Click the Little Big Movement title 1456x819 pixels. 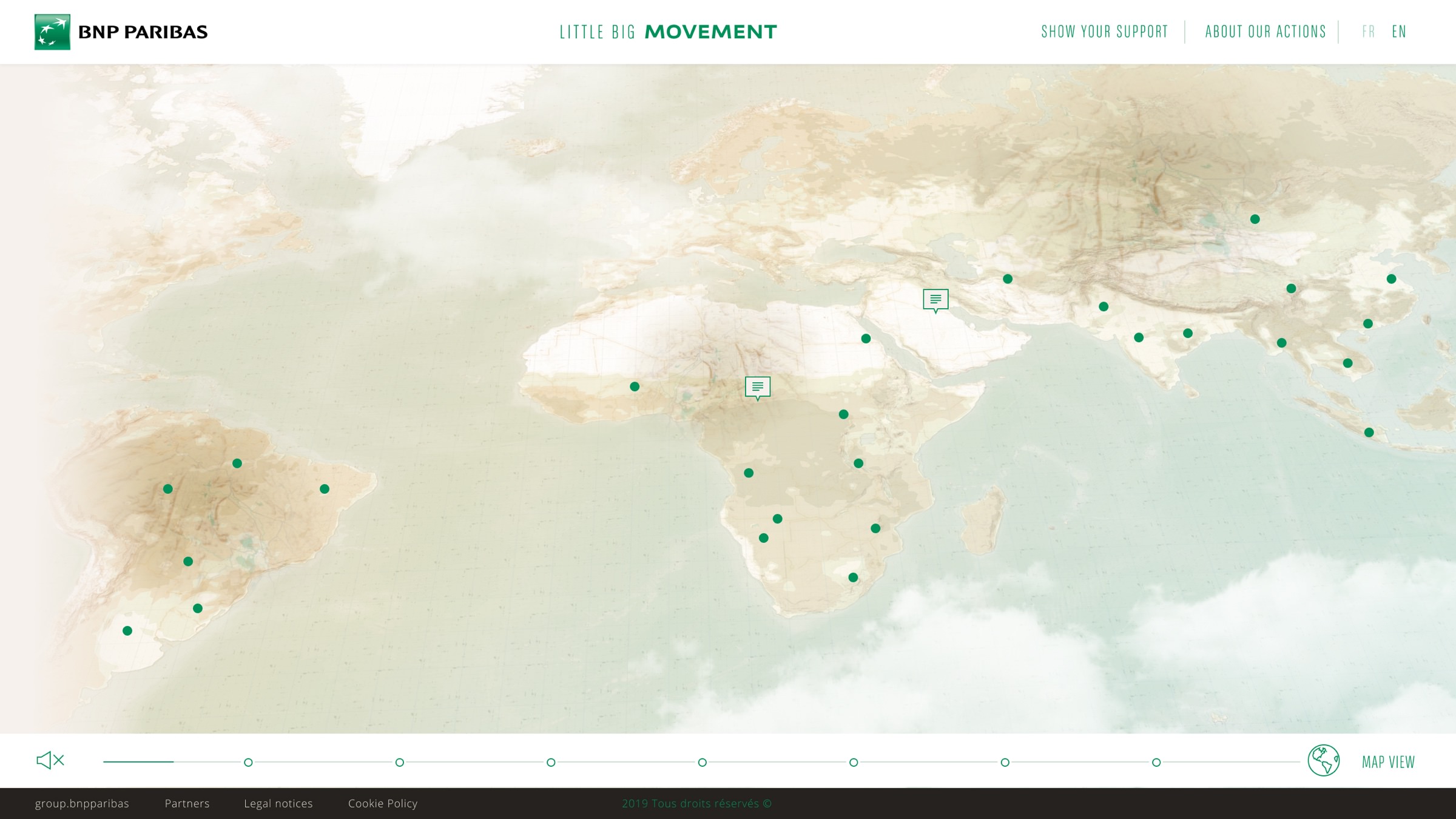[x=668, y=32]
